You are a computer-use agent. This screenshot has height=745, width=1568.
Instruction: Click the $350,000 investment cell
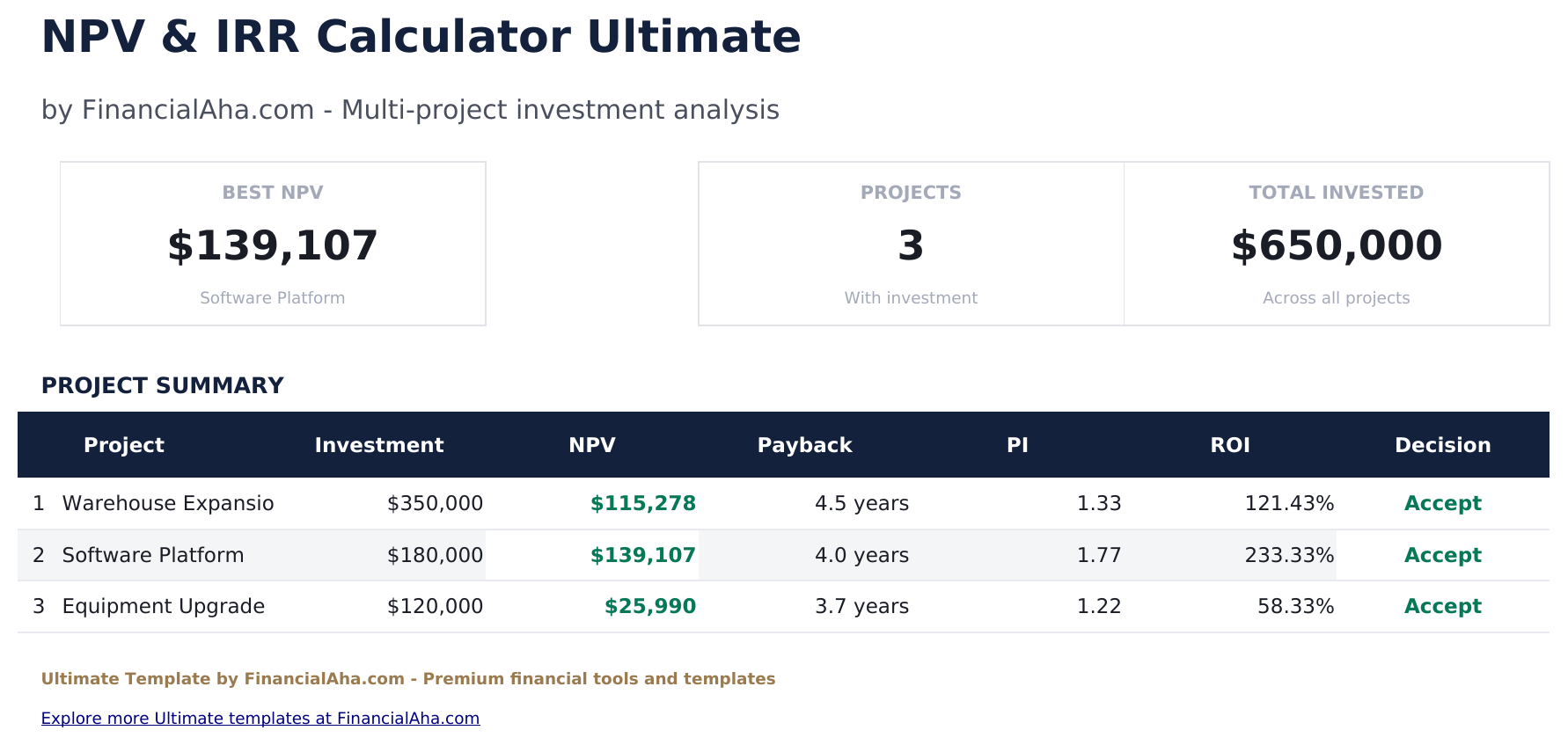pyautogui.click(x=435, y=504)
